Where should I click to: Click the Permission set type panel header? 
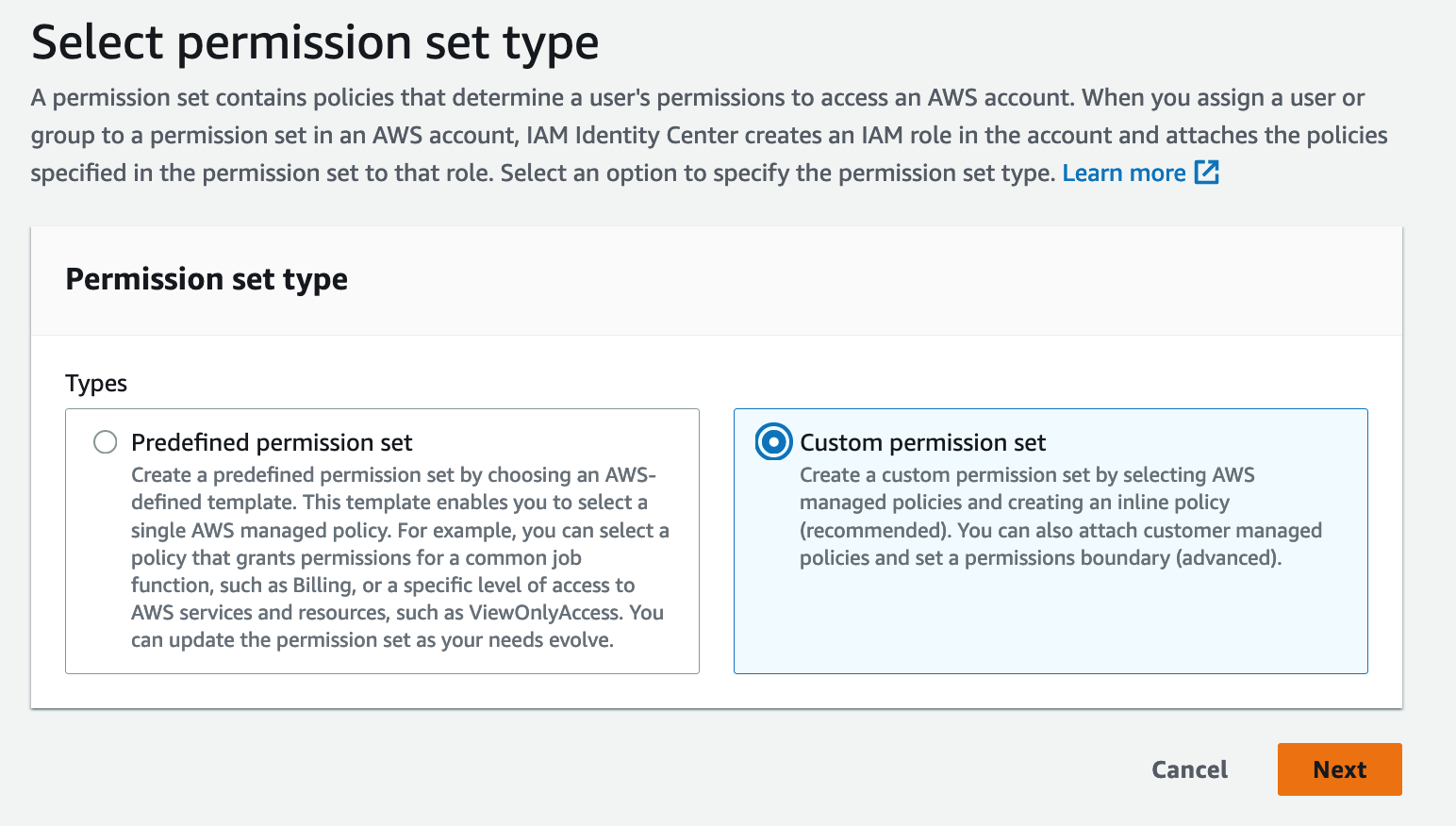[x=207, y=279]
